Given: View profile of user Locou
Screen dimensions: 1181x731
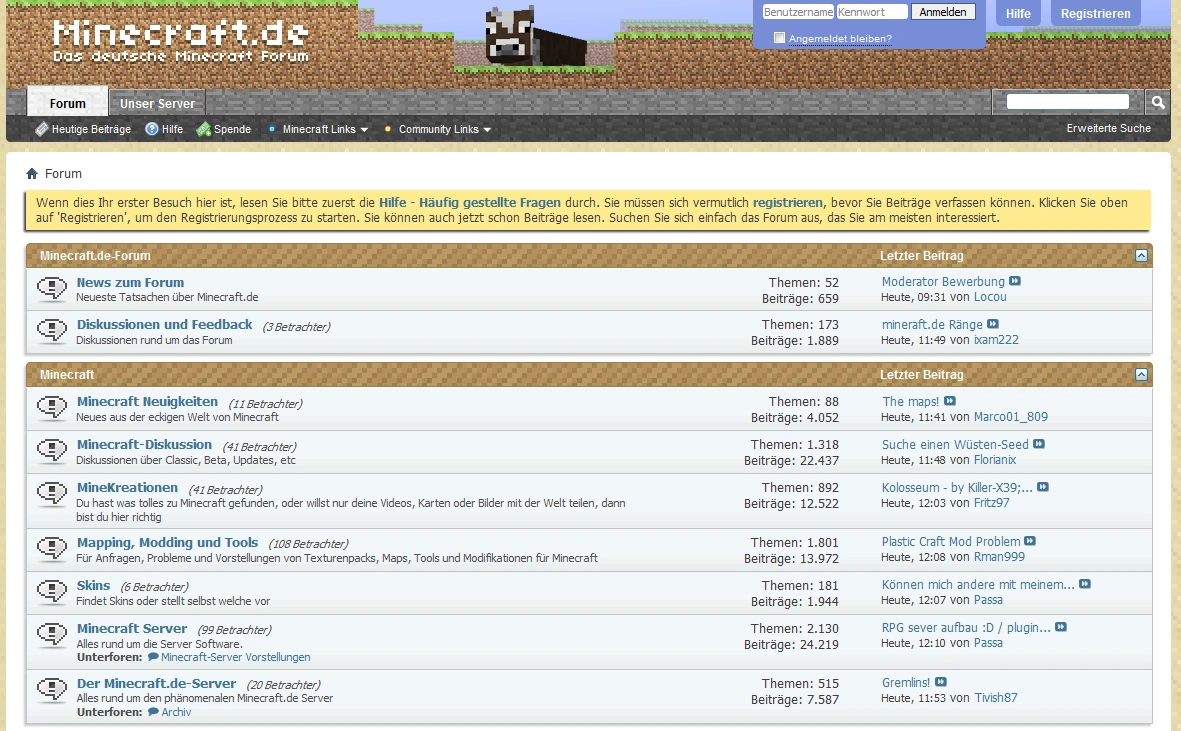Looking at the screenshot, I should click(x=990, y=297).
